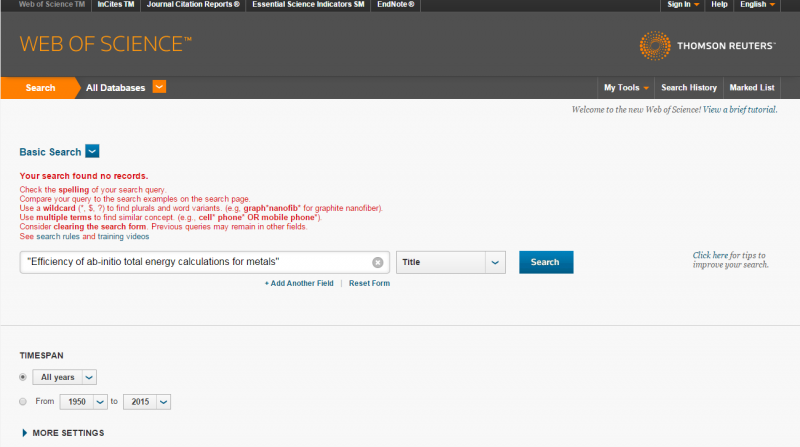Viewport: 800px width, 447px height.
Task: Click the blue Search button
Action: (546, 262)
